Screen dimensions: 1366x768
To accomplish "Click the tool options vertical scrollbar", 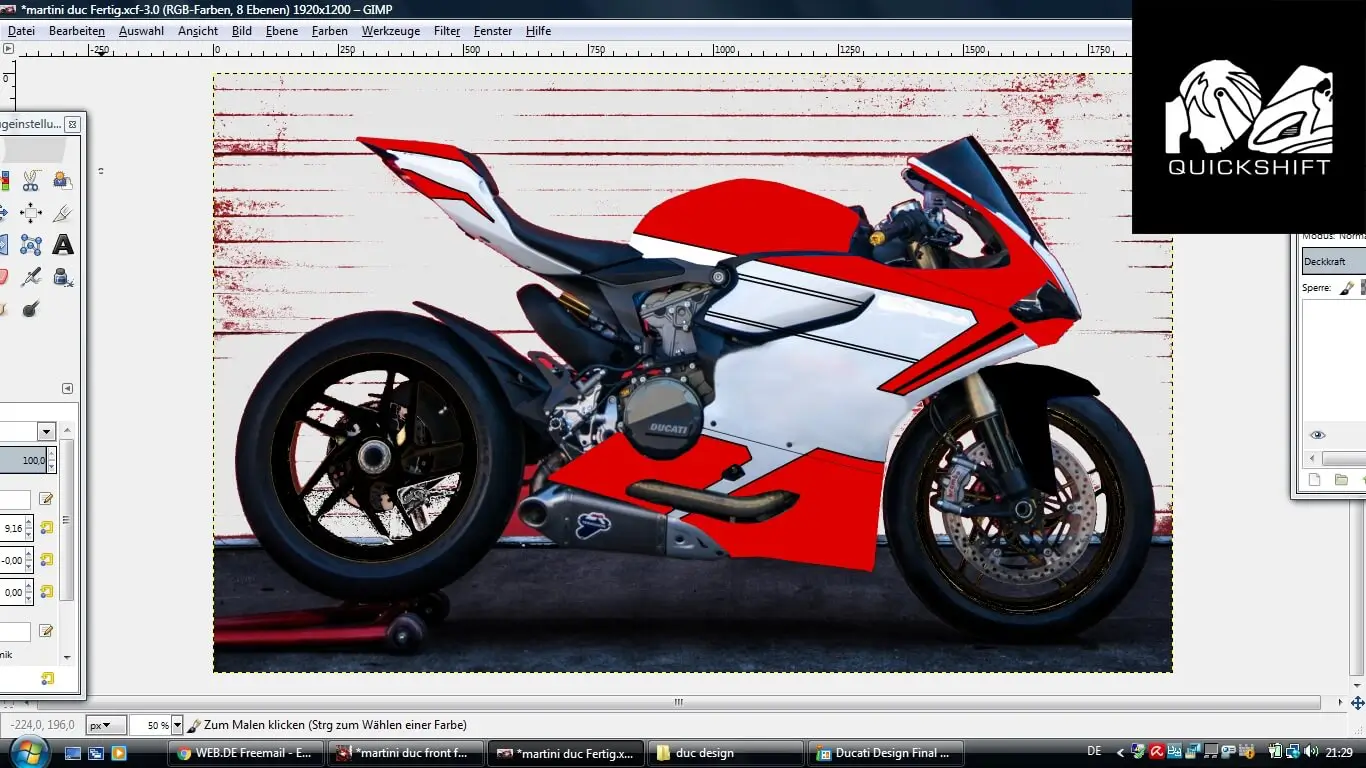I will point(67,520).
